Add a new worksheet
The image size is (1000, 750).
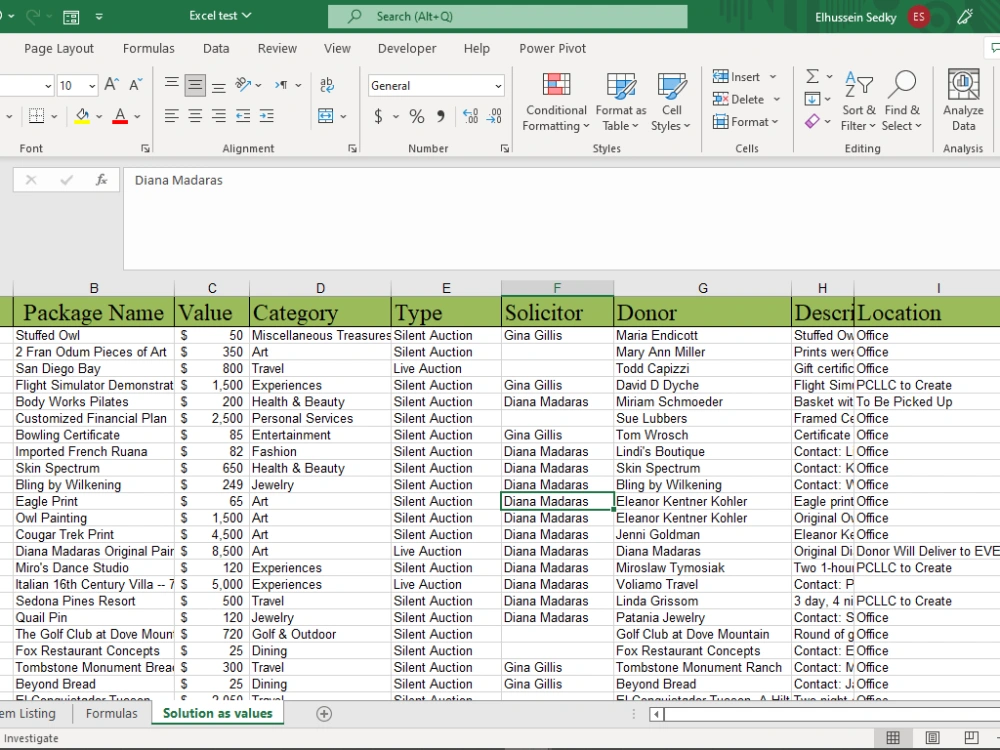click(324, 713)
